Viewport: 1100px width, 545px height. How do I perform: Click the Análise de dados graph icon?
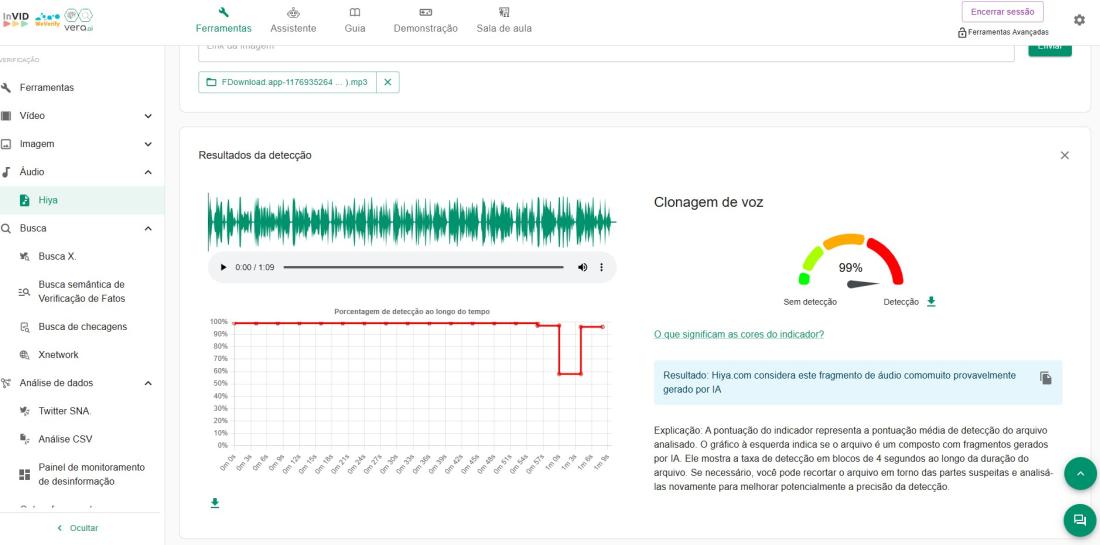point(6,383)
